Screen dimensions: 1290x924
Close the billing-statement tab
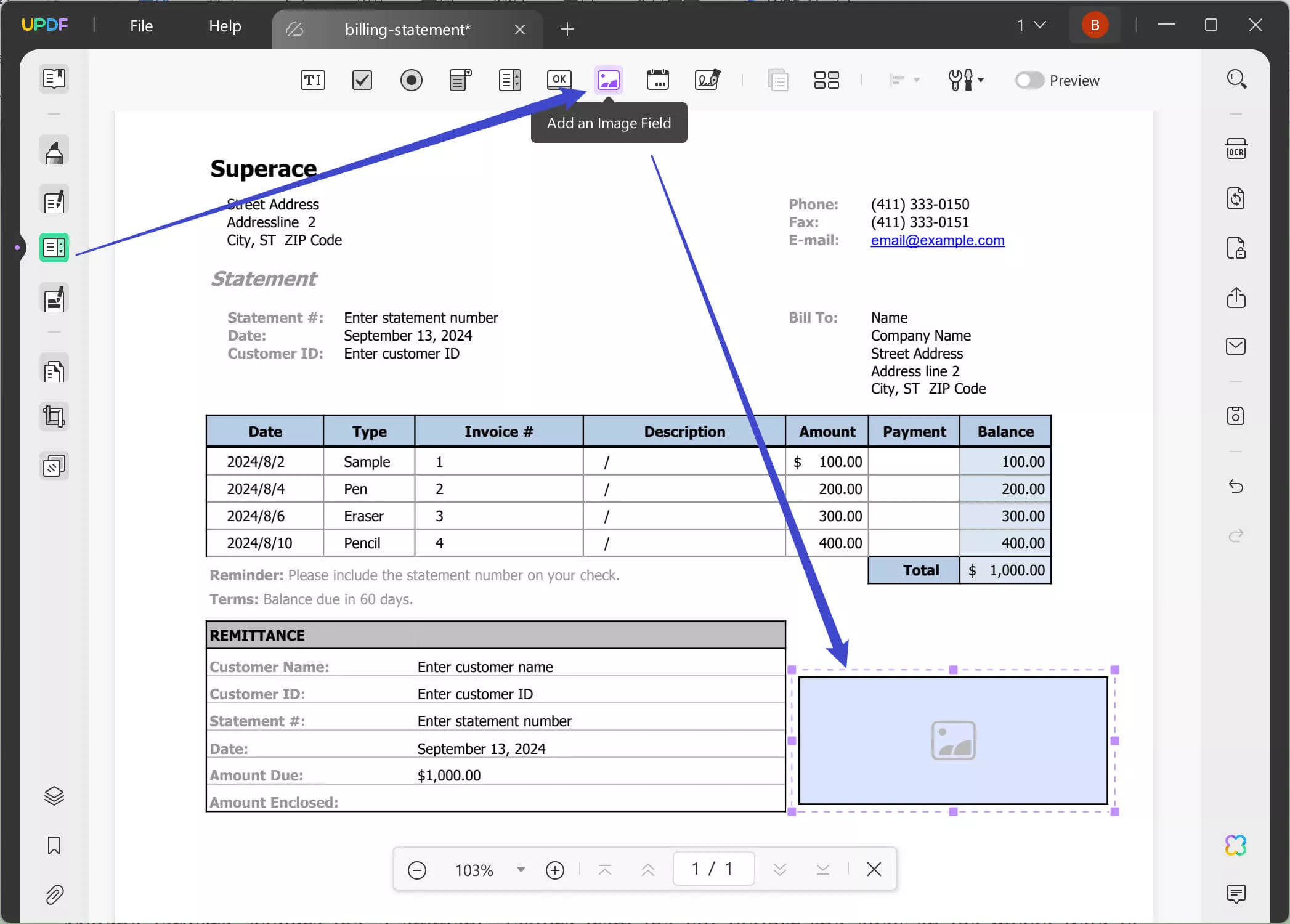520,30
